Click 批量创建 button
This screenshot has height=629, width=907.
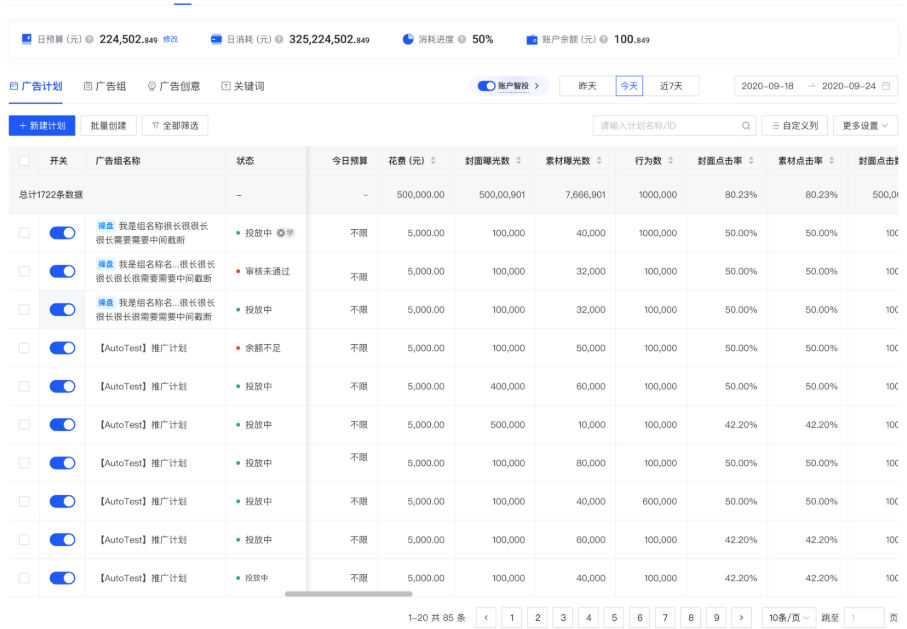[108, 126]
